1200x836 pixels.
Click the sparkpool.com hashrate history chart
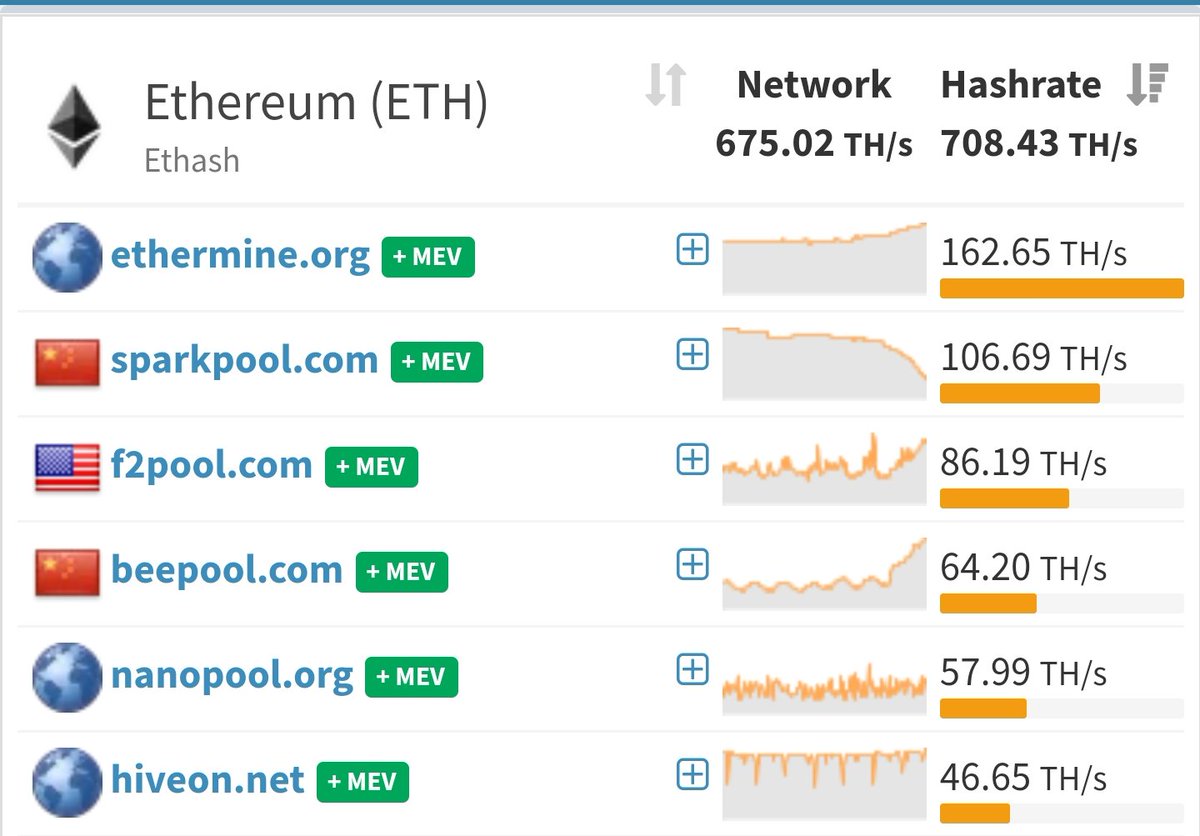(x=824, y=363)
